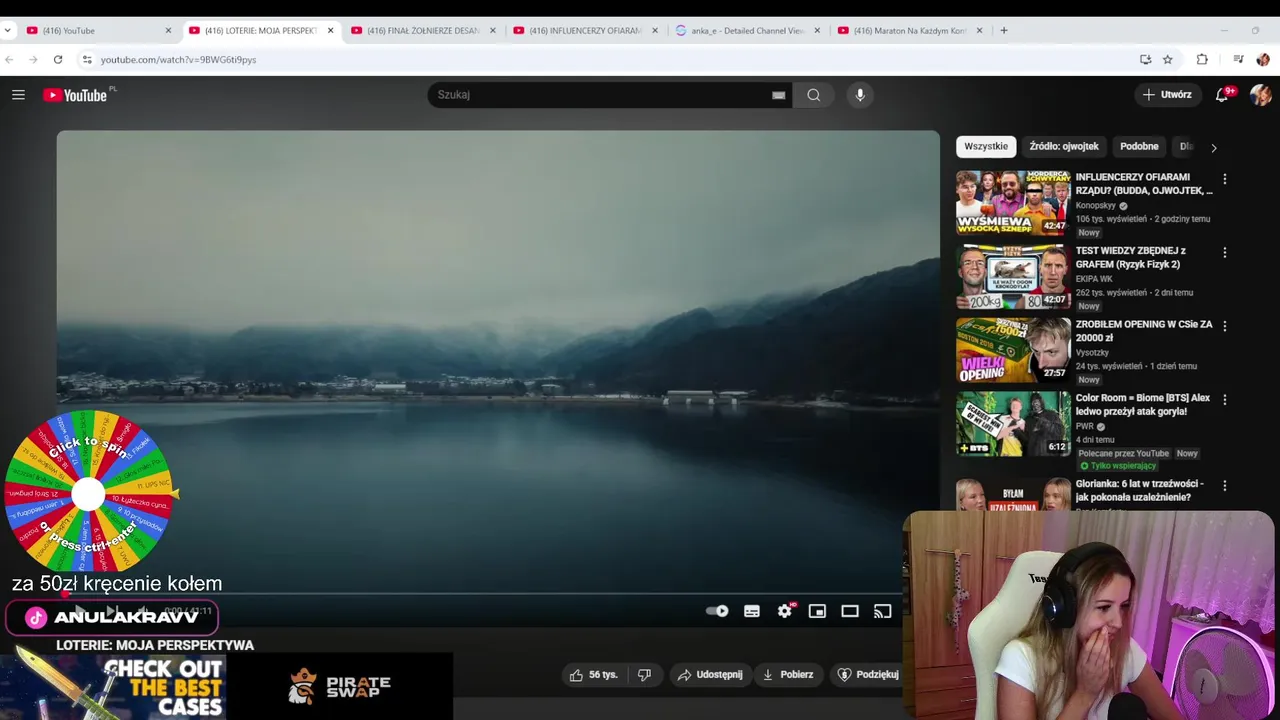Install app icon in address bar
The image size is (1280, 720).
click(x=1145, y=59)
